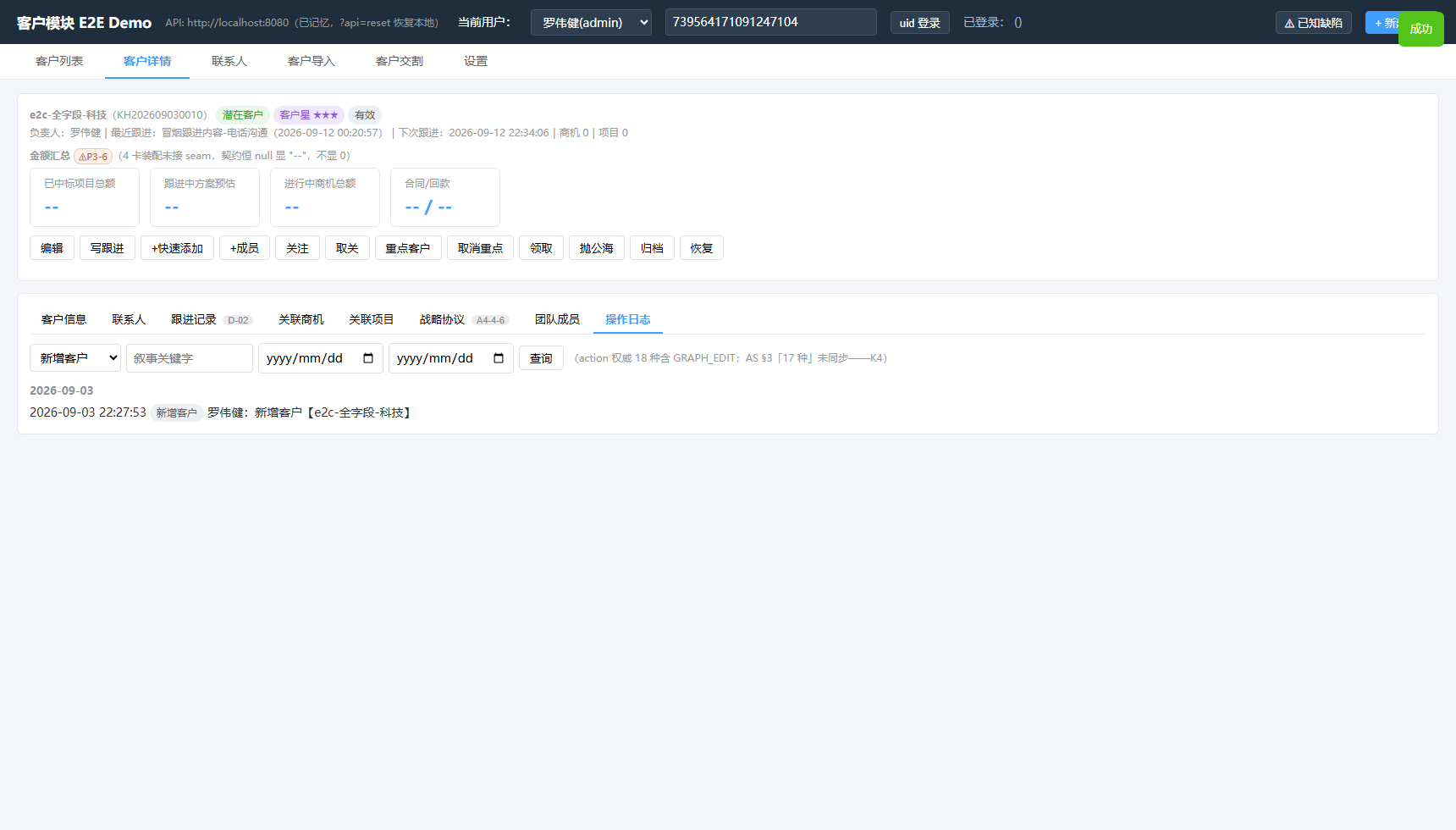Switch to the 客户列表 tab

click(x=59, y=61)
